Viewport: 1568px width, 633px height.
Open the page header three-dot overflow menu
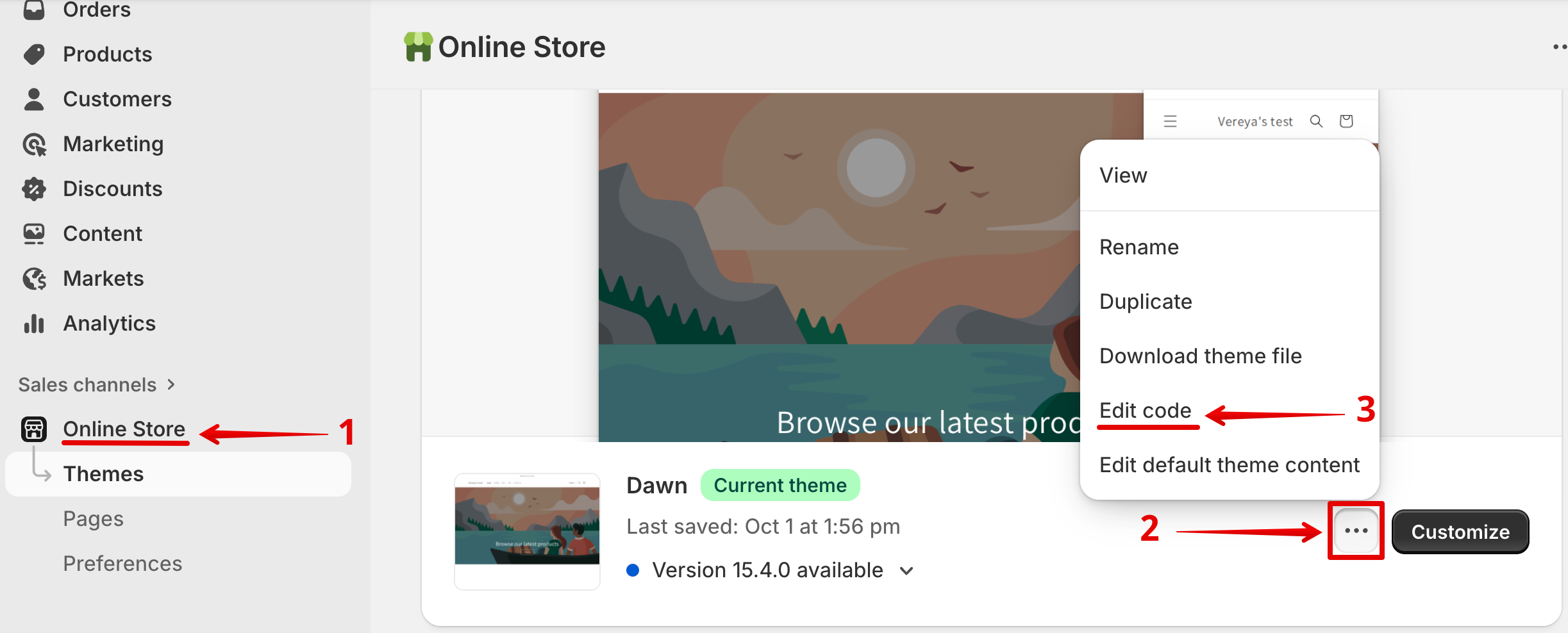(1560, 47)
